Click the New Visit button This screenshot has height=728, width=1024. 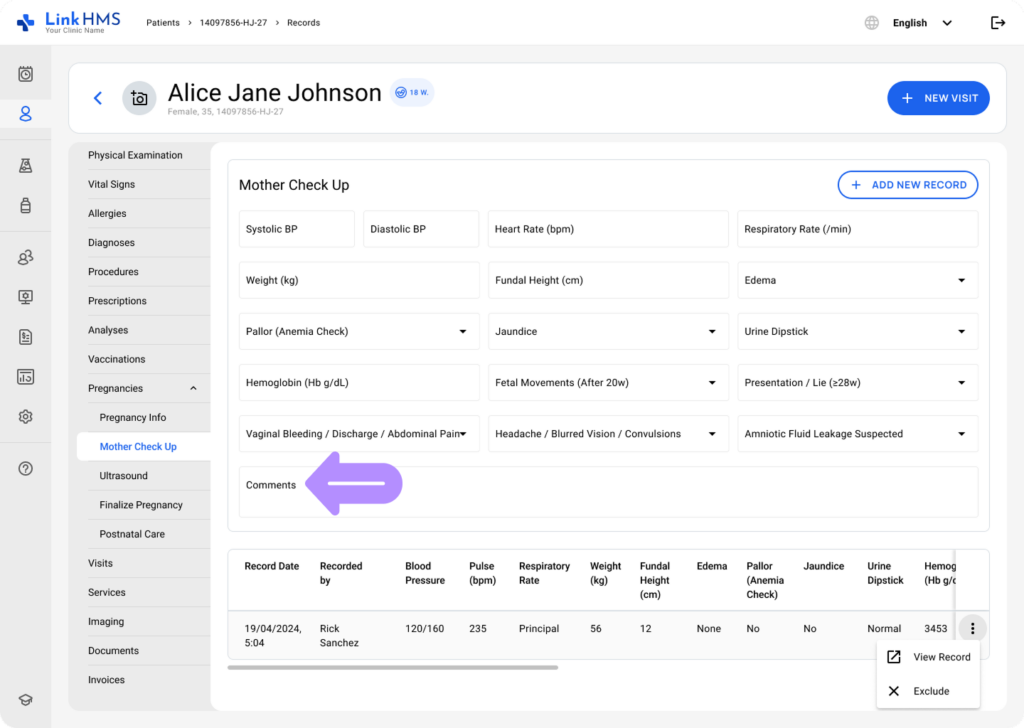(x=938, y=98)
